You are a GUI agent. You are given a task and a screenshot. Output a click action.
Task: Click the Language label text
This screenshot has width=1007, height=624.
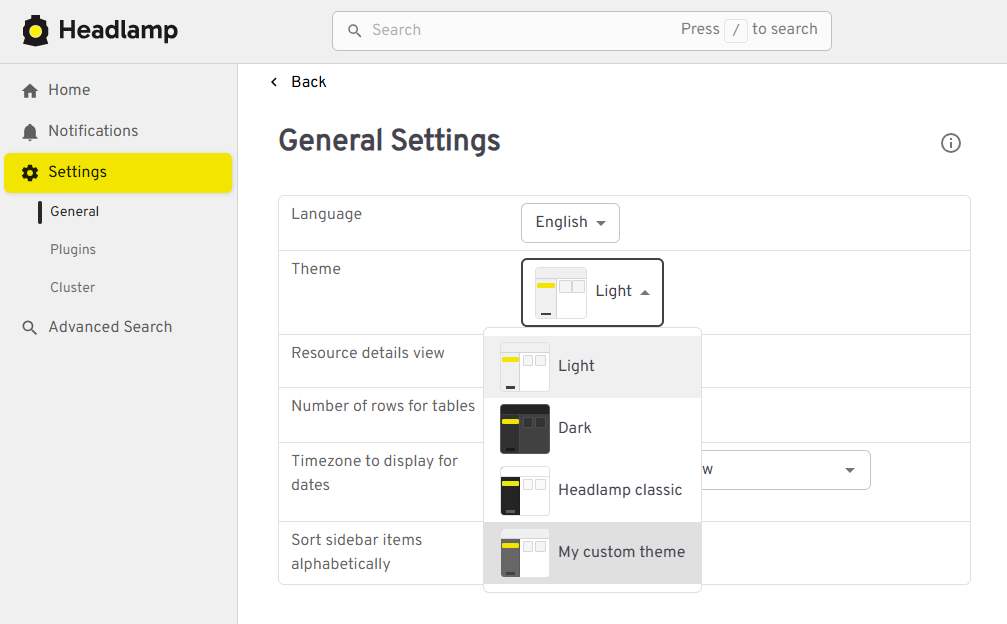tap(326, 214)
